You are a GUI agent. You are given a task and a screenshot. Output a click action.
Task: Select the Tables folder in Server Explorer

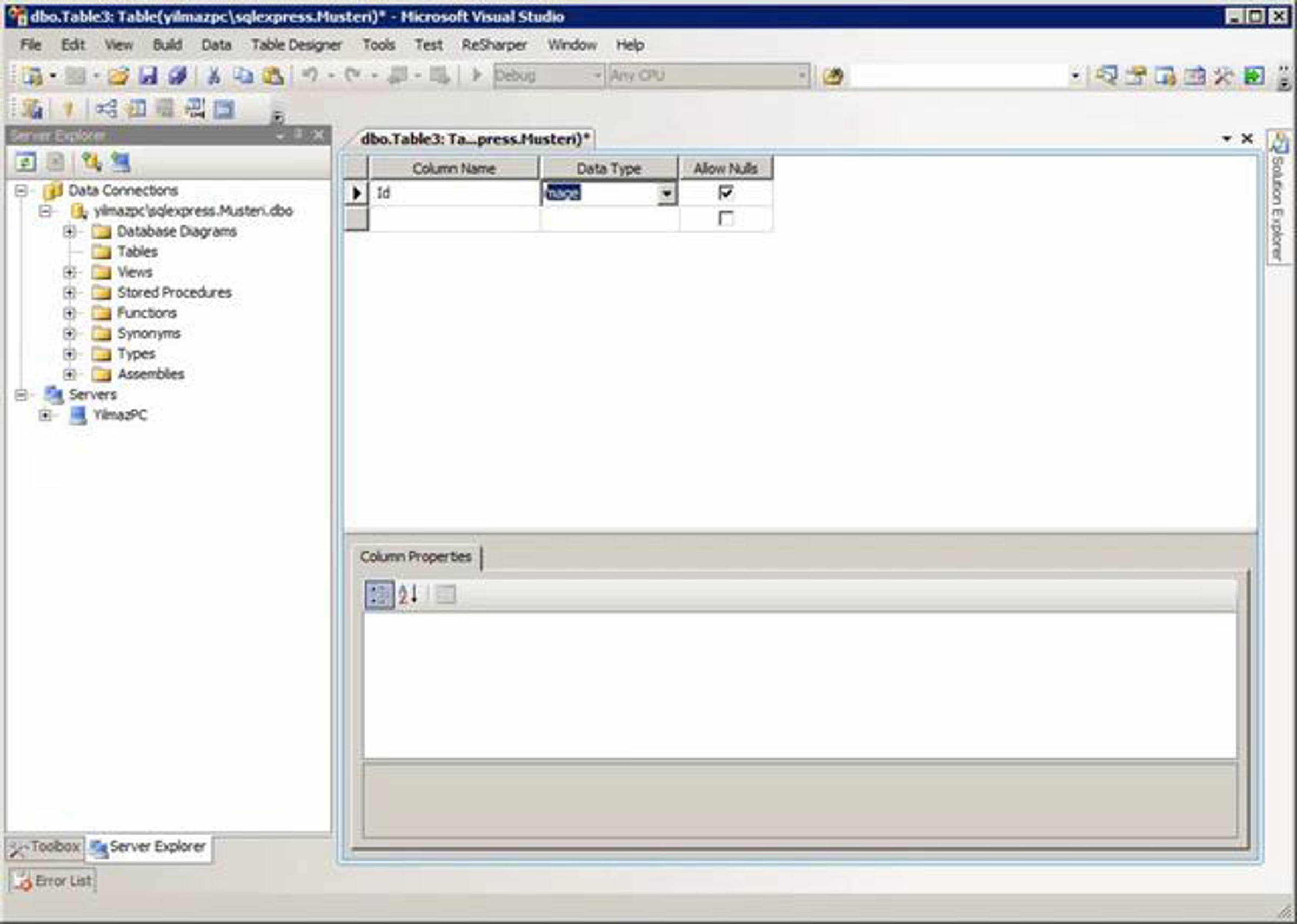click(x=137, y=251)
